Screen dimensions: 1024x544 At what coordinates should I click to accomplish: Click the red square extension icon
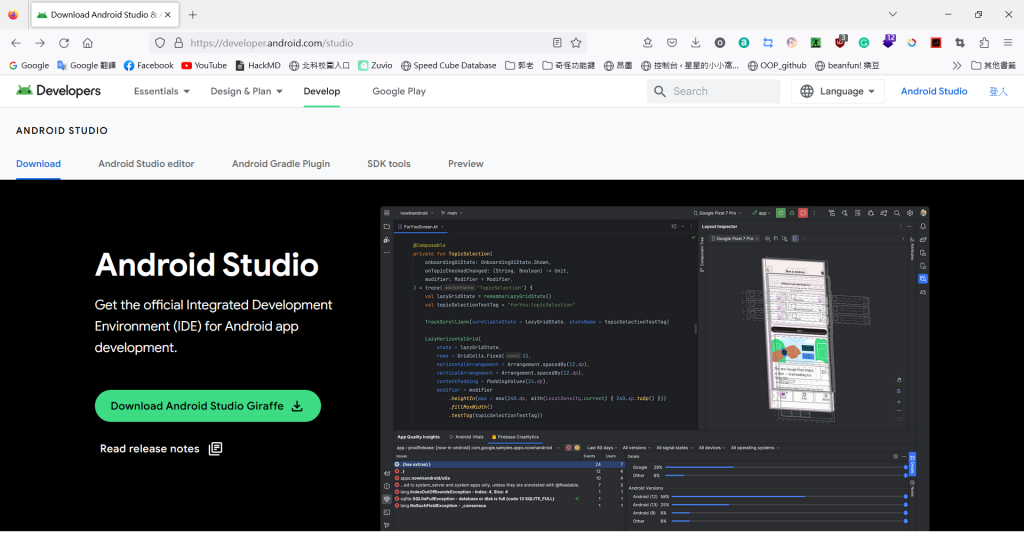pyautogui.click(x=936, y=42)
